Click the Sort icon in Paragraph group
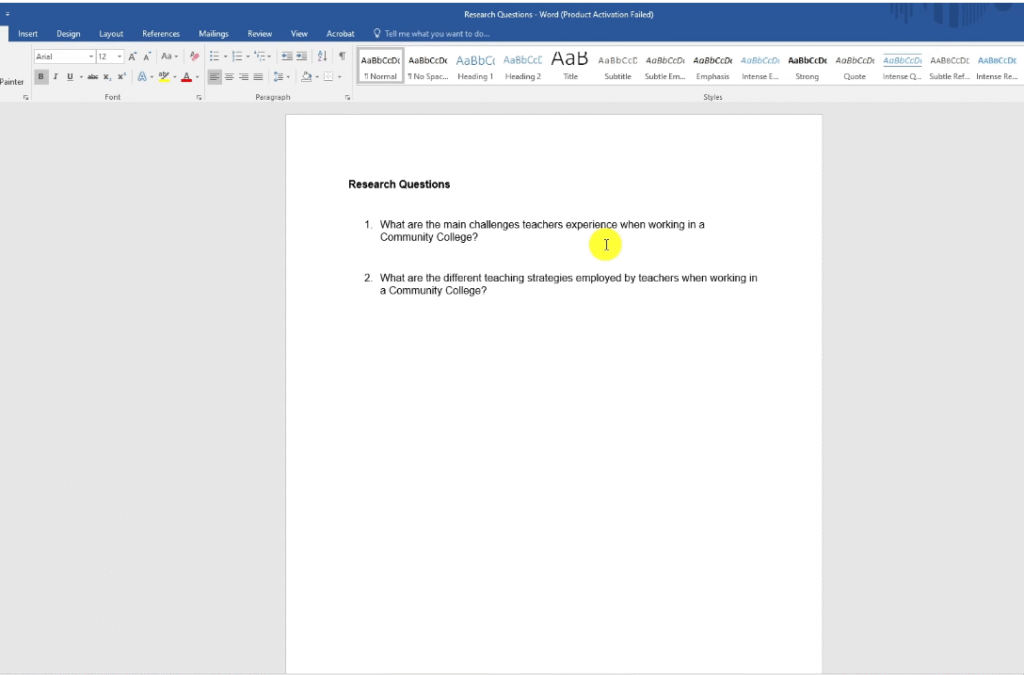 point(321,57)
